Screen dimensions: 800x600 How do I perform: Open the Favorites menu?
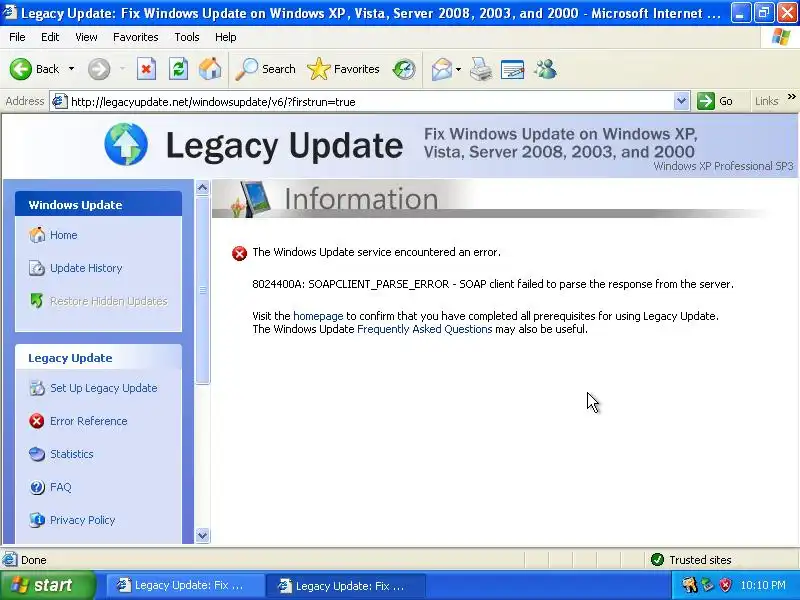(x=136, y=37)
